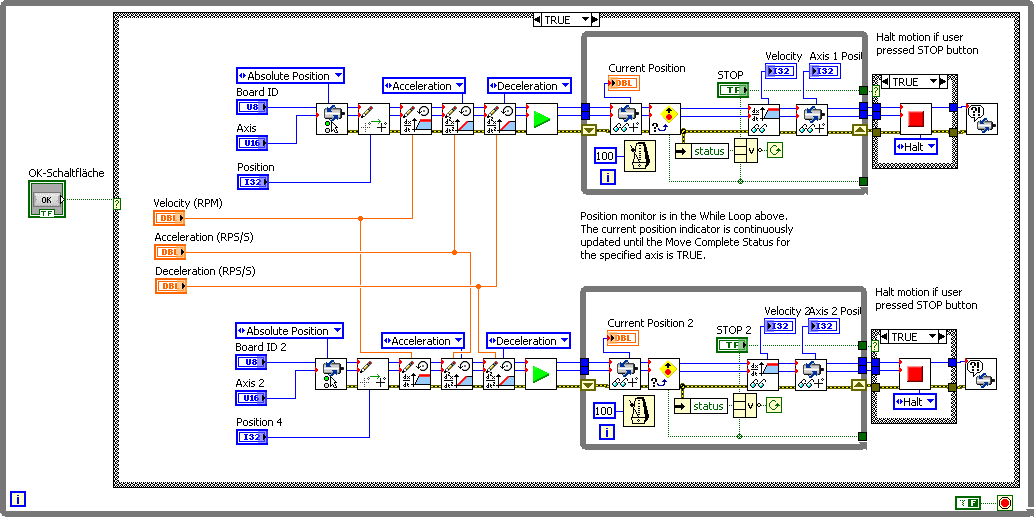Image resolution: width=1034 pixels, height=517 pixels.
Task: Click the upper Set Operation Mode VI icon
Action: pyautogui.click(x=332, y=119)
